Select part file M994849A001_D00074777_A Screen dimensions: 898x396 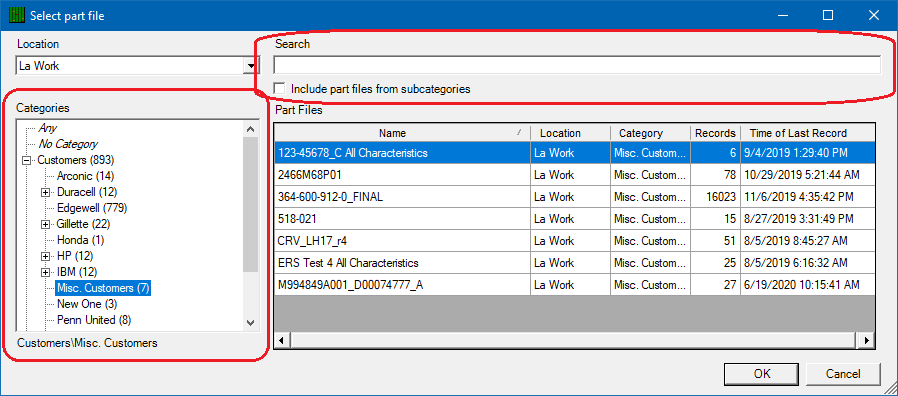(350, 285)
